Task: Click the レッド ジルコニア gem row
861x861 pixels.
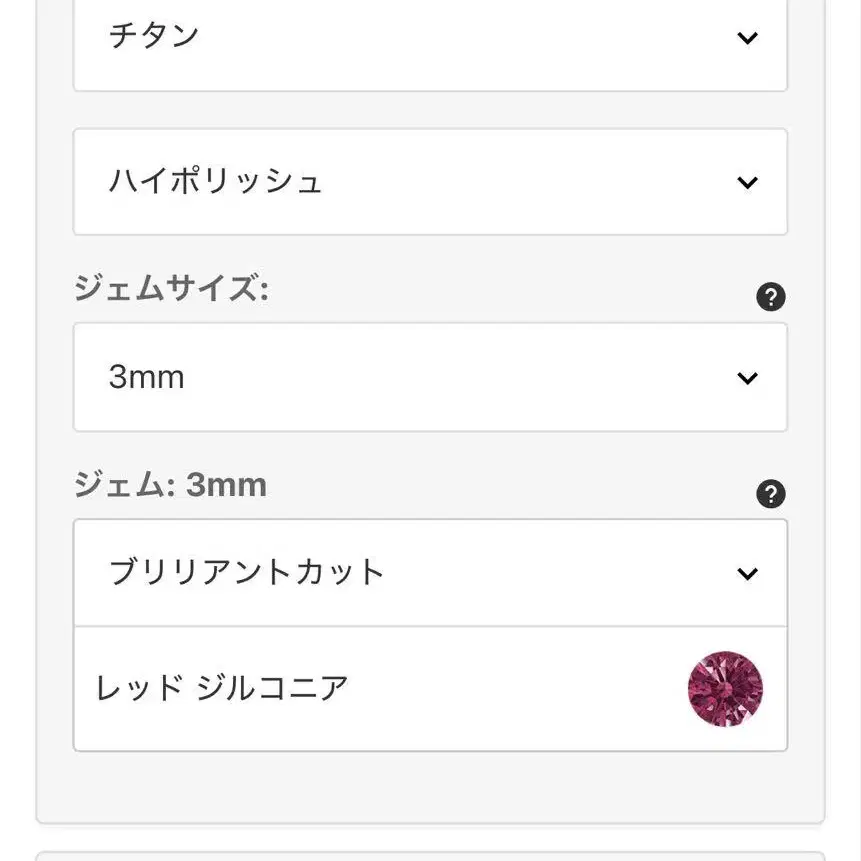Action: tap(430, 689)
